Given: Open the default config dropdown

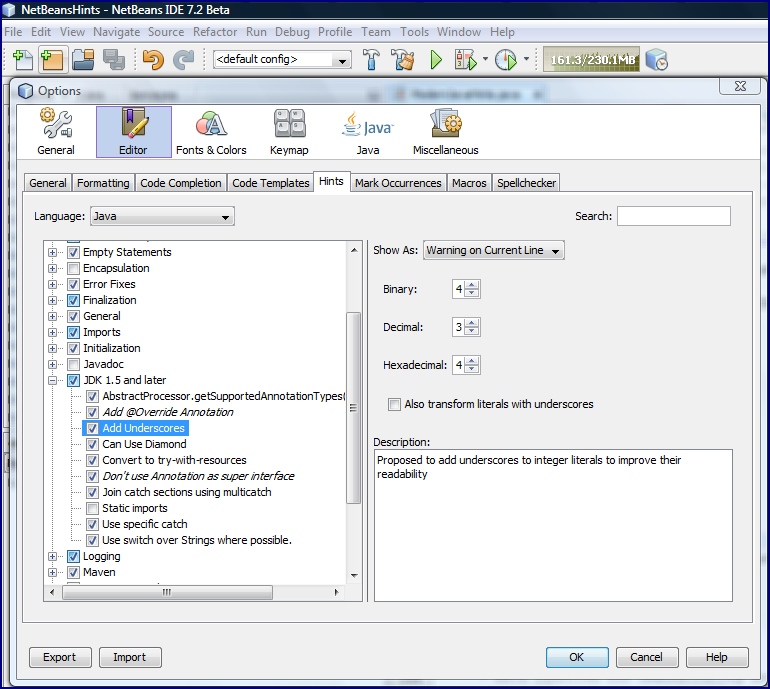Looking at the screenshot, I should (282, 59).
